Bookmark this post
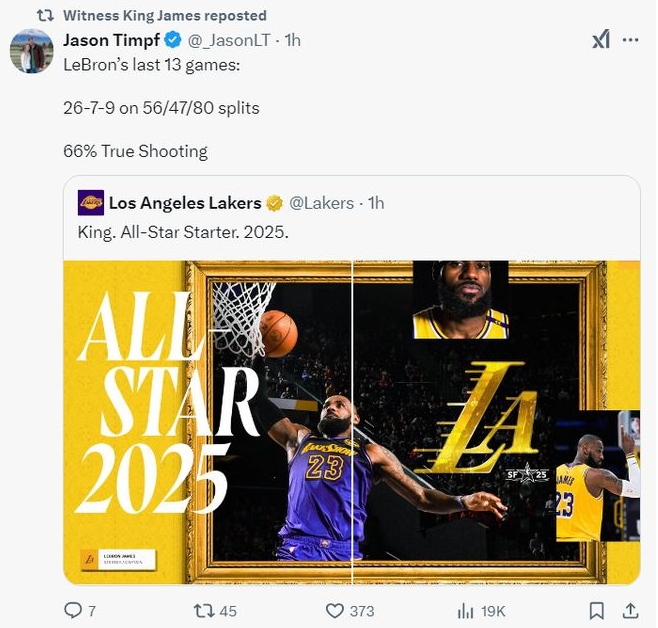This screenshot has height=628, width=658. pyautogui.click(x=596, y=610)
